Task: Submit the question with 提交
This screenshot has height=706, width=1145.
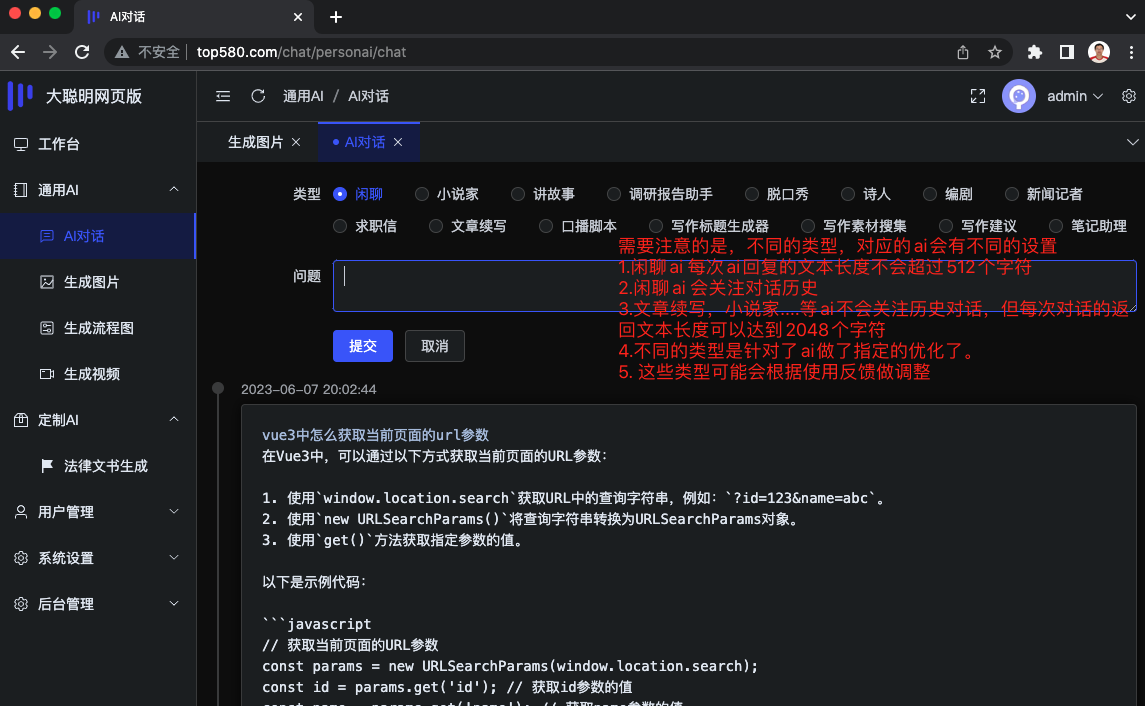Action: click(x=362, y=346)
